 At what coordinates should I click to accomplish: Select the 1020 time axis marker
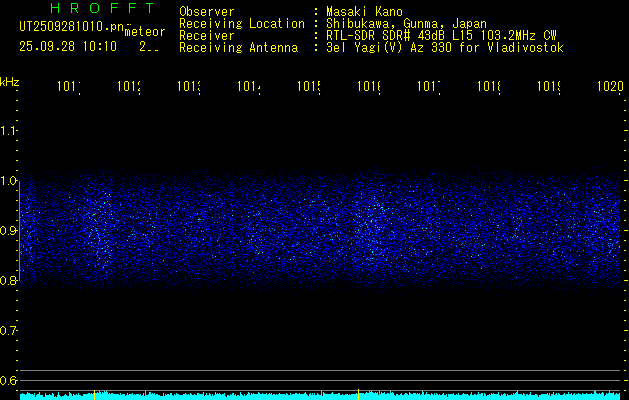pyautogui.click(x=609, y=87)
